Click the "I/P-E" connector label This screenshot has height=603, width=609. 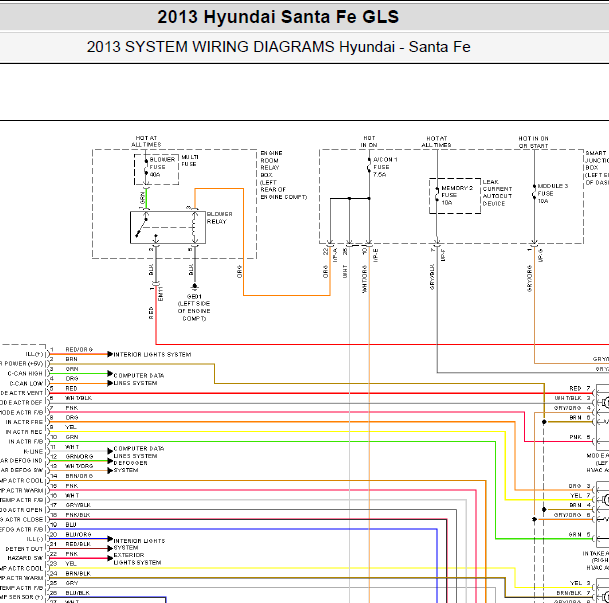376,255
